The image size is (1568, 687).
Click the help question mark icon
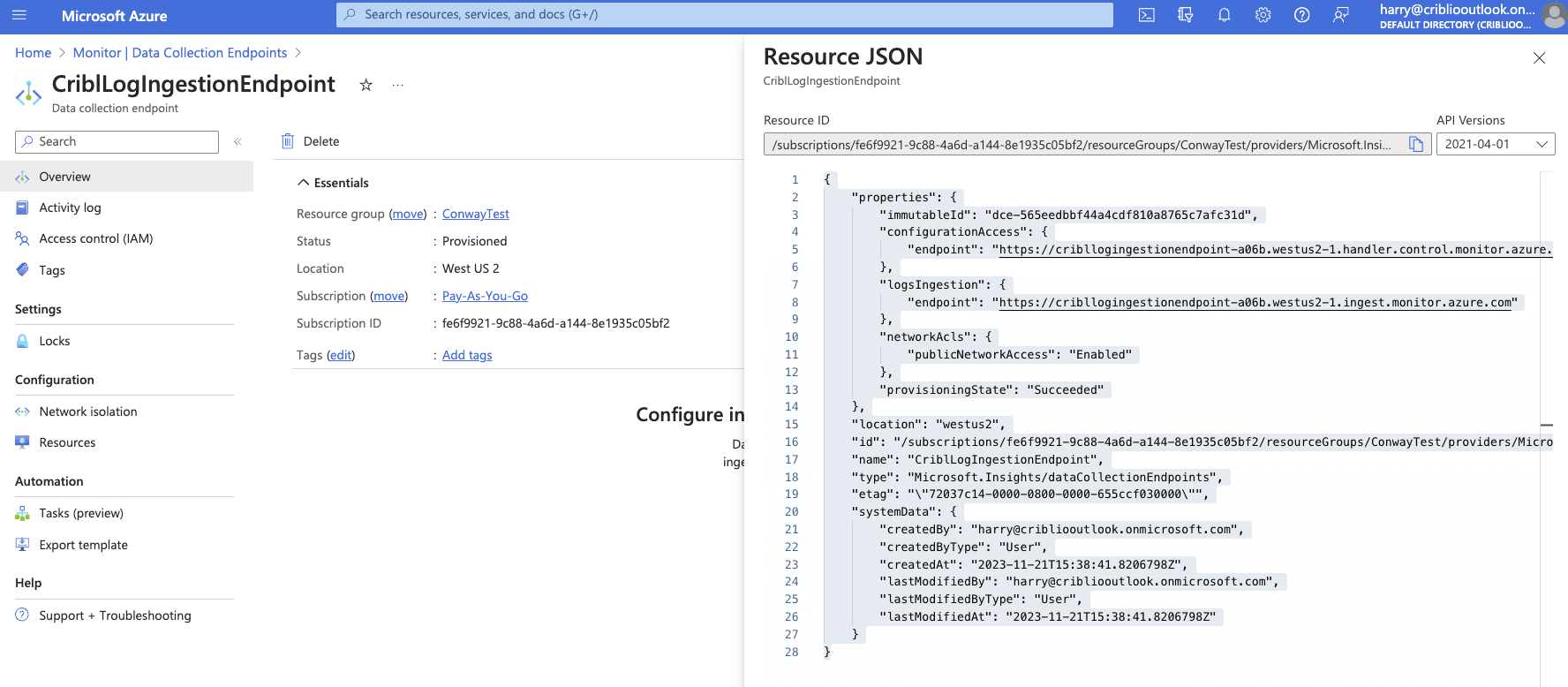pos(1301,15)
